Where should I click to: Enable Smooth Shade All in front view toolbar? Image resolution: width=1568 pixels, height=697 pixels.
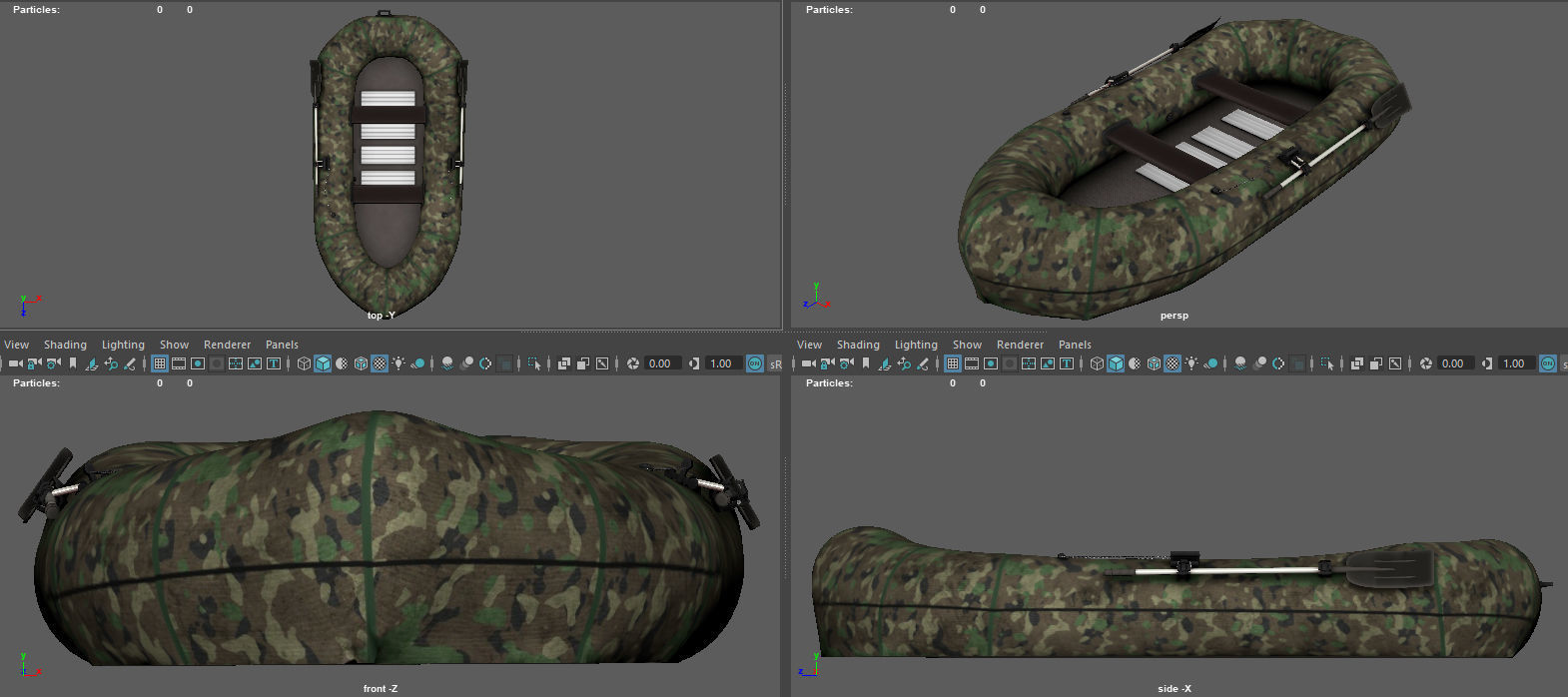click(323, 363)
